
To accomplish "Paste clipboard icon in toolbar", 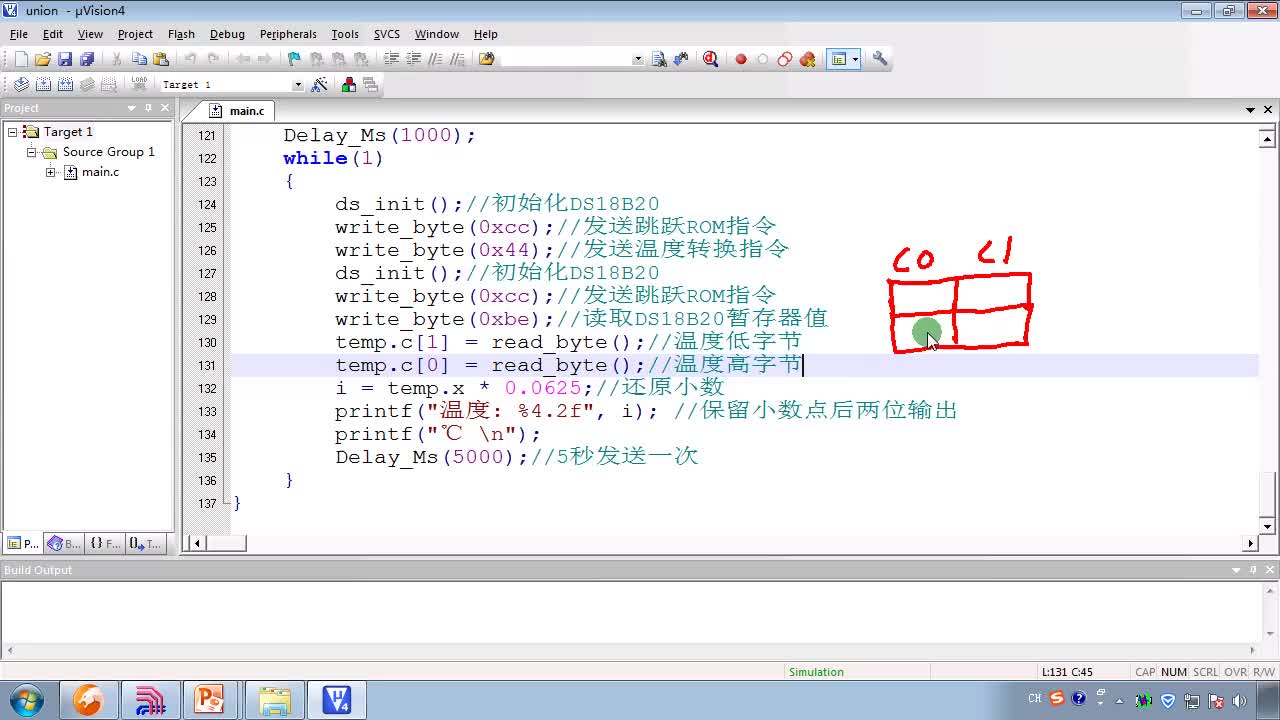I will tap(161, 59).
